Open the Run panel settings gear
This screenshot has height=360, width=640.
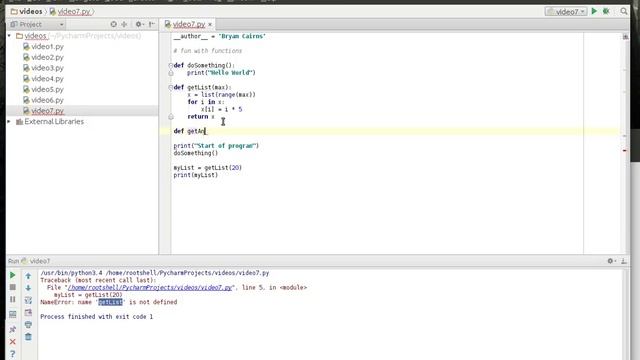[x=611, y=261]
